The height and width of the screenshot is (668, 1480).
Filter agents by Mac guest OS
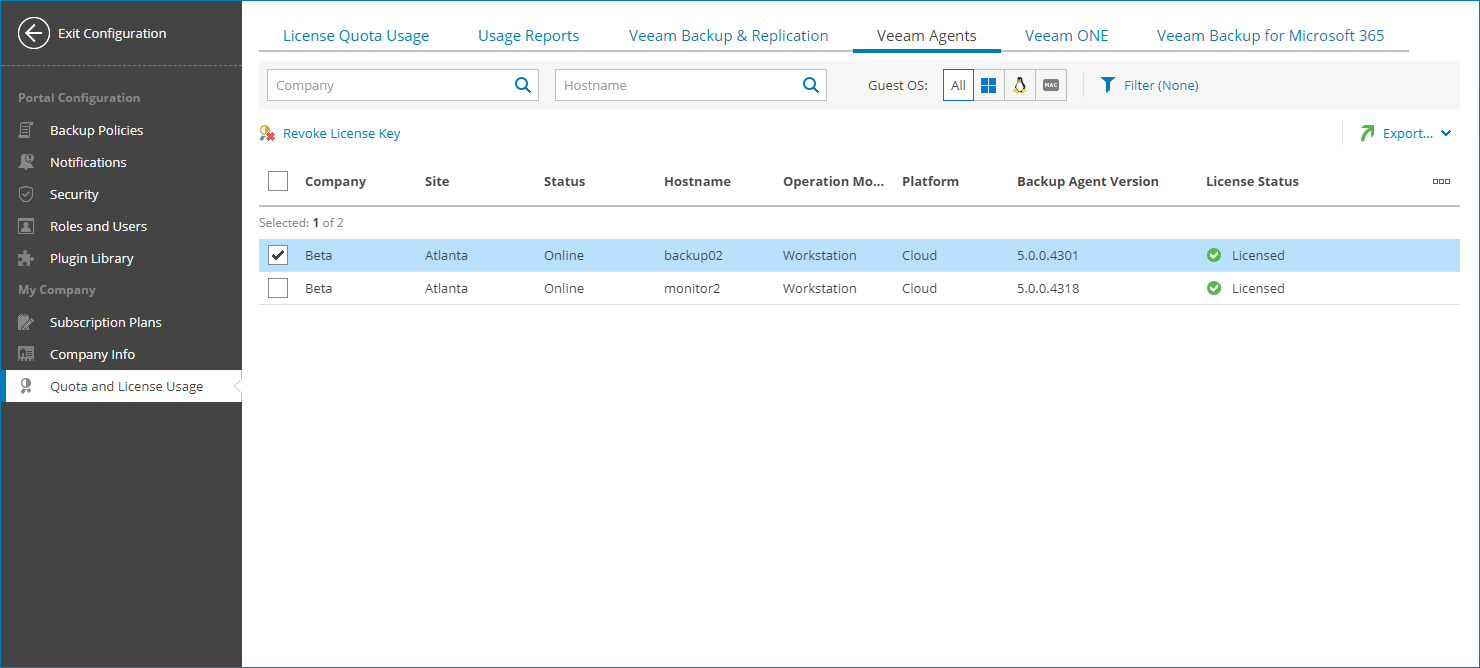pyautogui.click(x=1050, y=84)
